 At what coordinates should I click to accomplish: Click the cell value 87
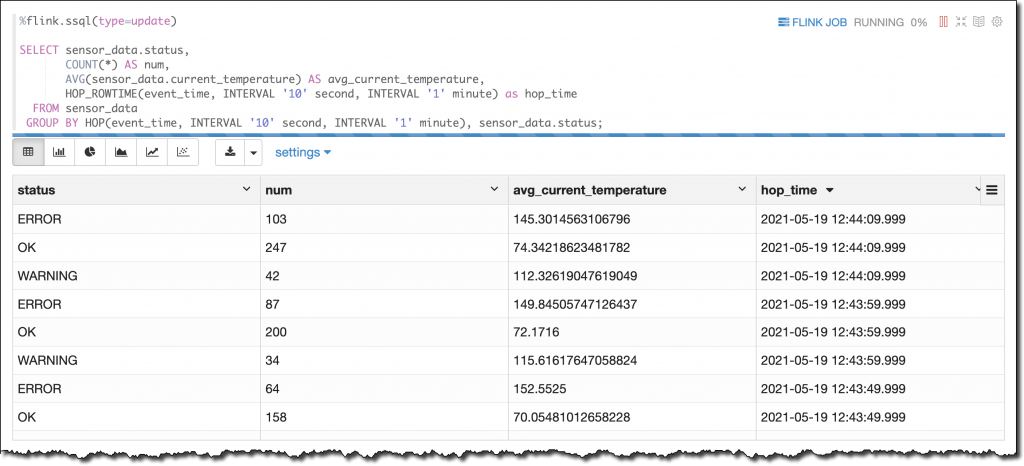[x=272, y=304]
